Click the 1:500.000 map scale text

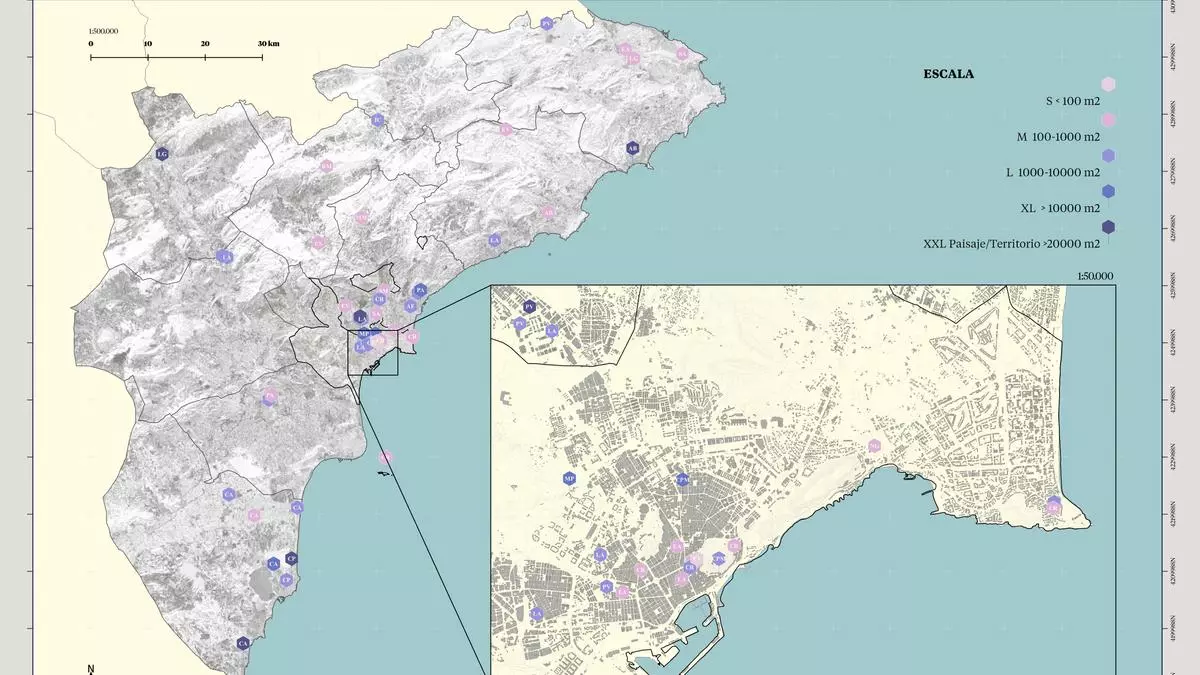point(104,31)
